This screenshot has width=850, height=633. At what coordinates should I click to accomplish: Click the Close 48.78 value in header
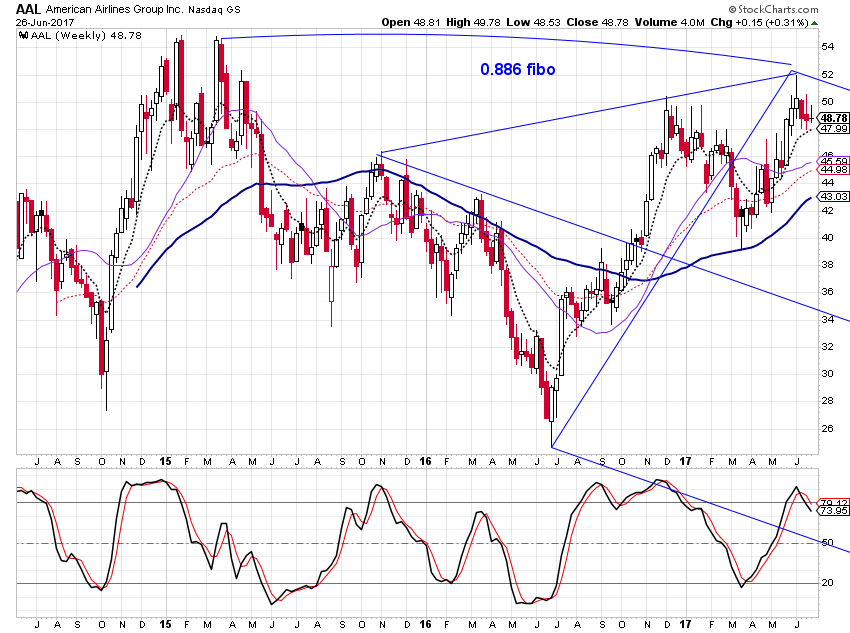[x=597, y=22]
